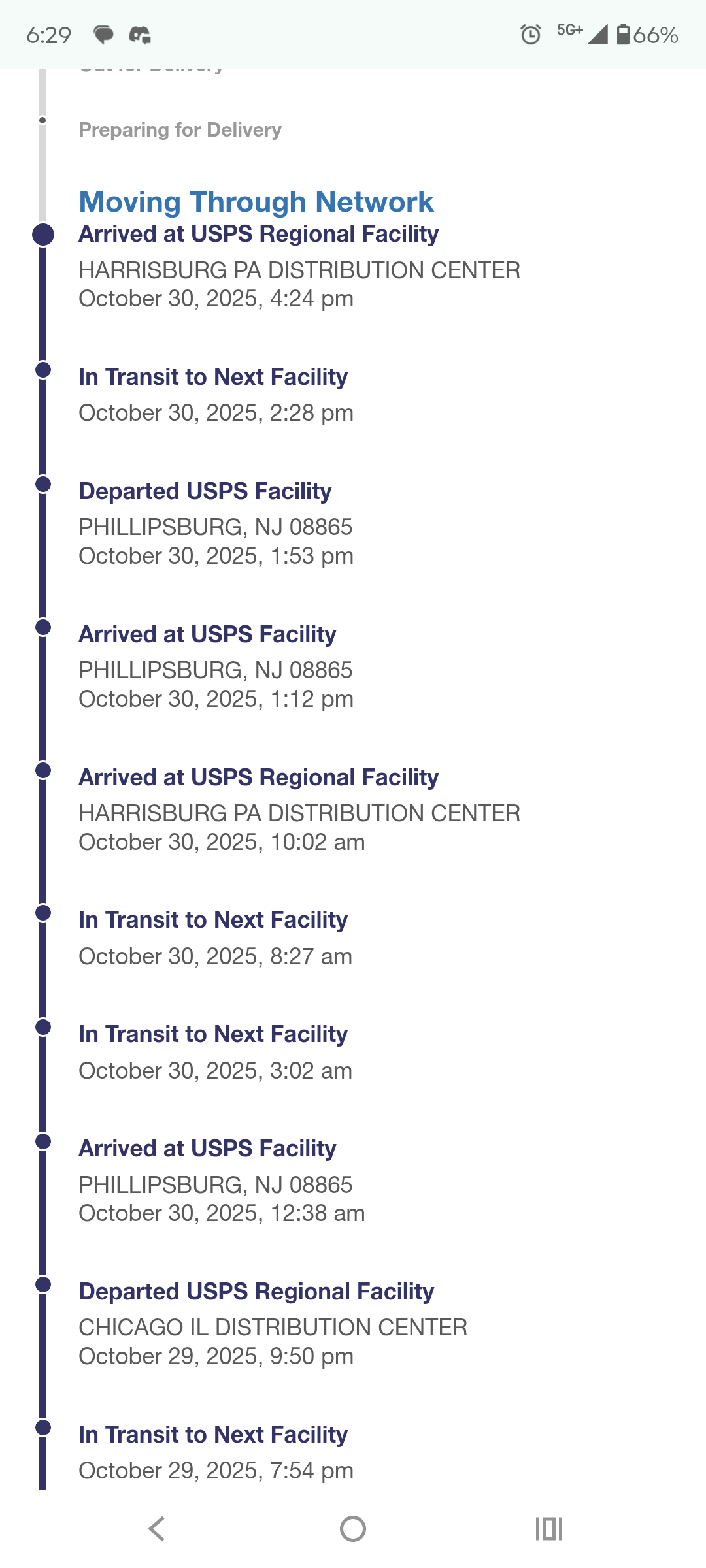Tap the battery indicator icon
706x1568 pixels.
[x=623, y=35]
